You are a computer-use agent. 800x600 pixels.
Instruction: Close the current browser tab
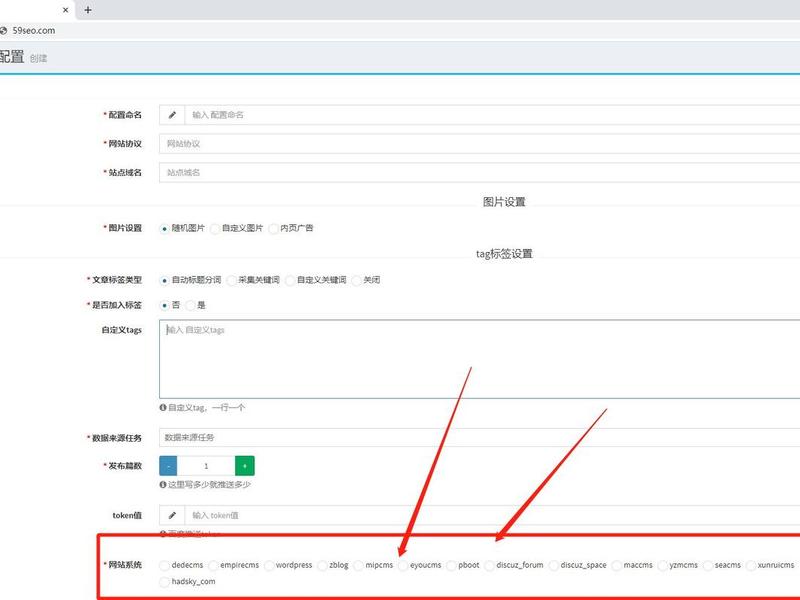(x=65, y=10)
